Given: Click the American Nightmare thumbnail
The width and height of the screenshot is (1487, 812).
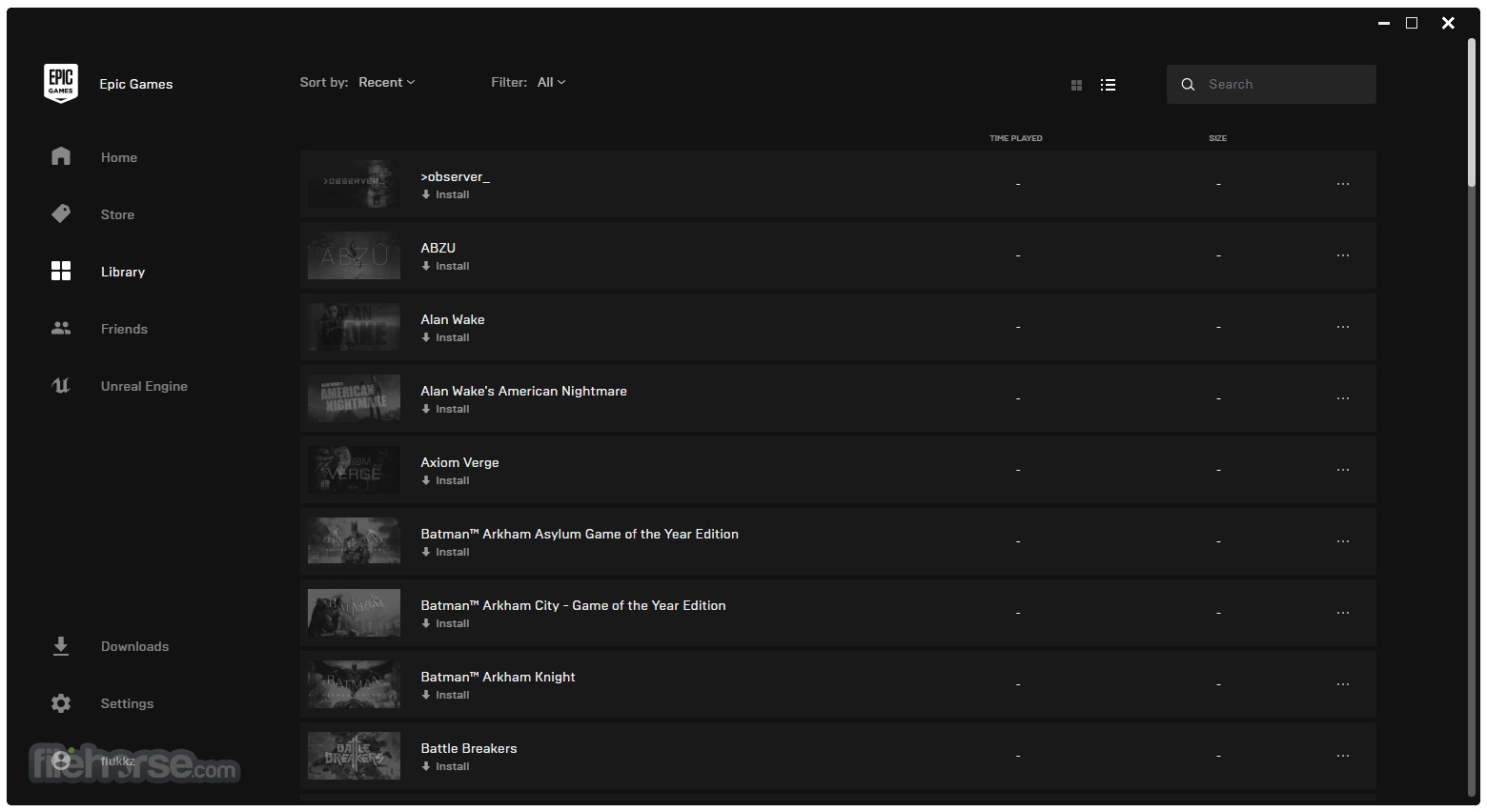Looking at the screenshot, I should click(x=354, y=398).
